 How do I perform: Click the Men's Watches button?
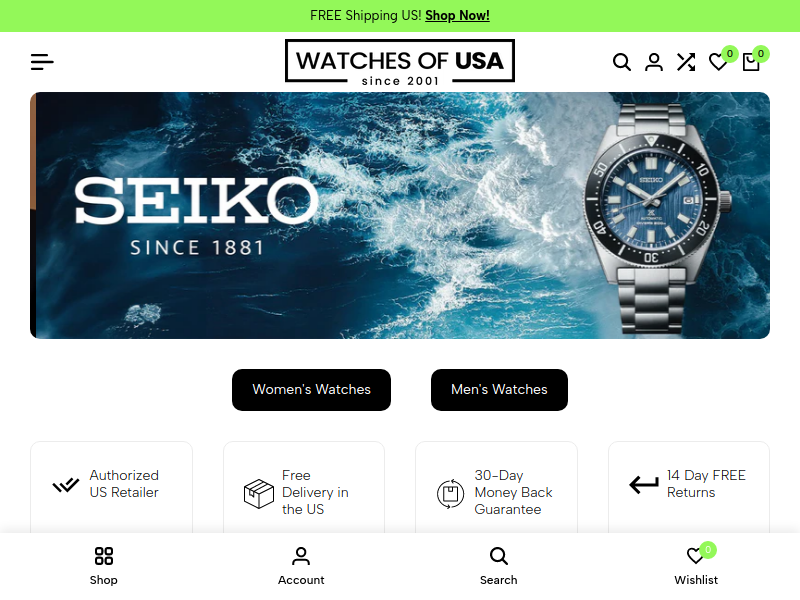tap(499, 390)
